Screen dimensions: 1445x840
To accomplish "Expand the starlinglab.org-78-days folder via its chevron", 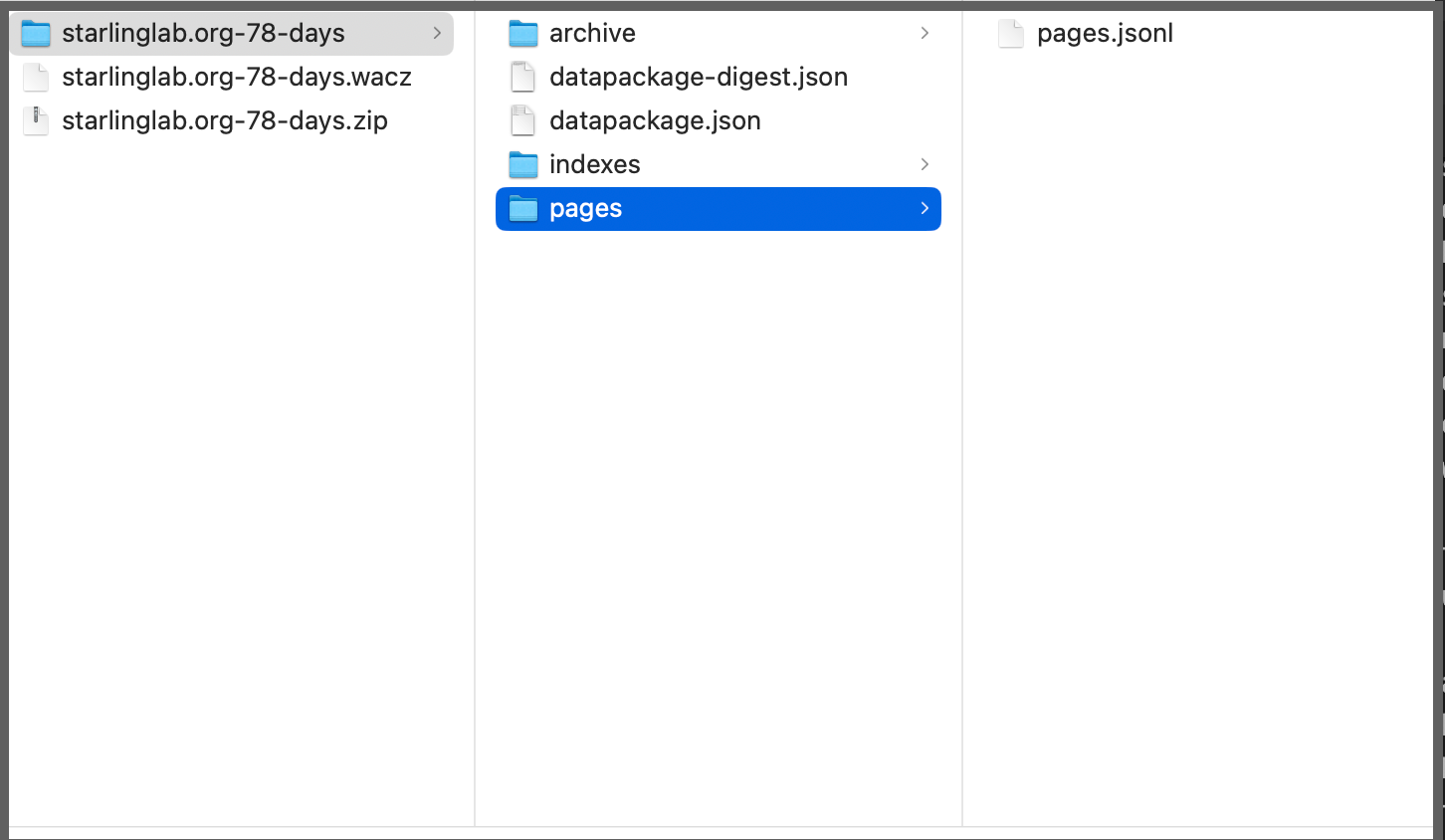I will 438,33.
